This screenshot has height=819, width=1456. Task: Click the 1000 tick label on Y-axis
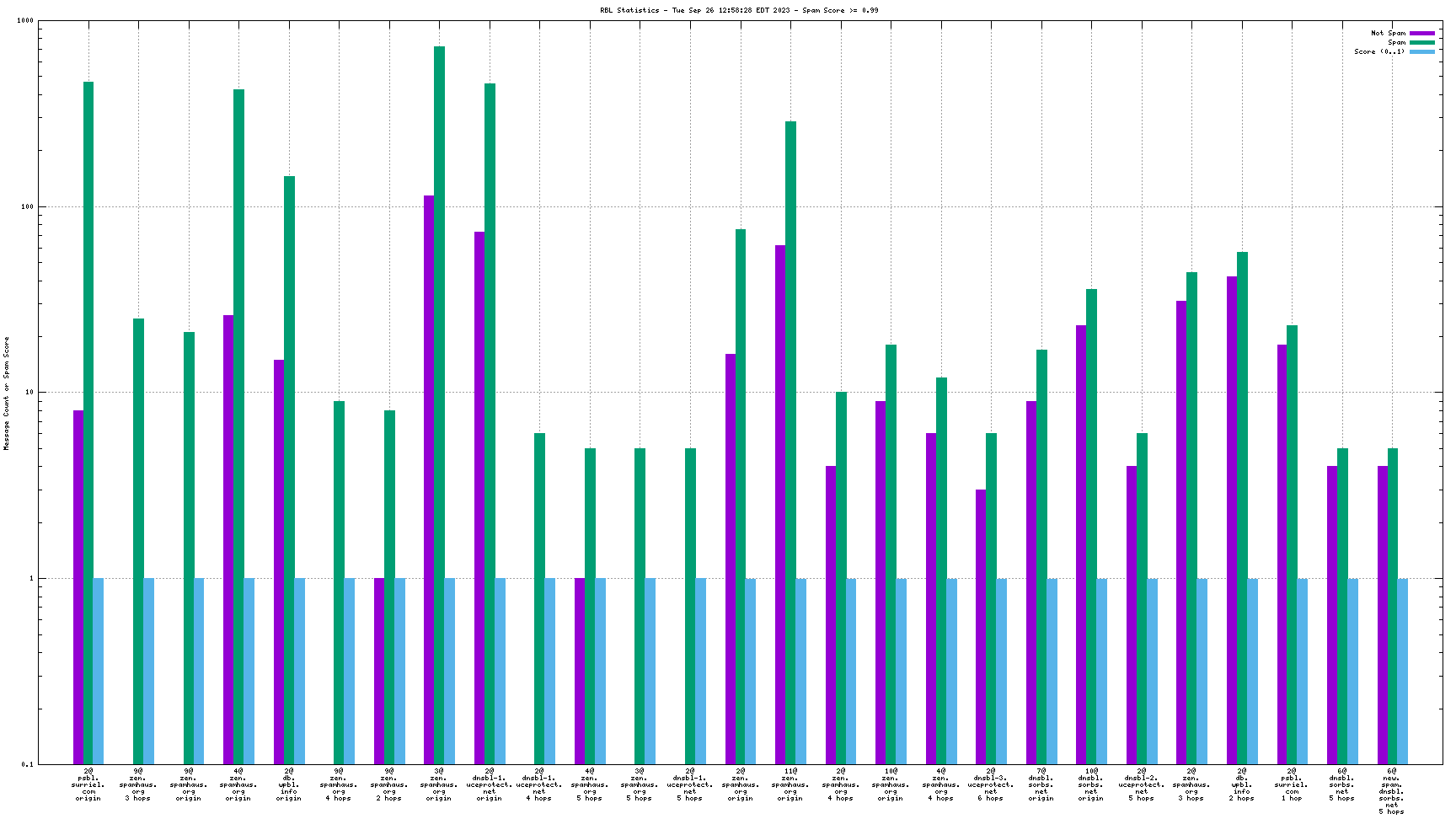25,21
